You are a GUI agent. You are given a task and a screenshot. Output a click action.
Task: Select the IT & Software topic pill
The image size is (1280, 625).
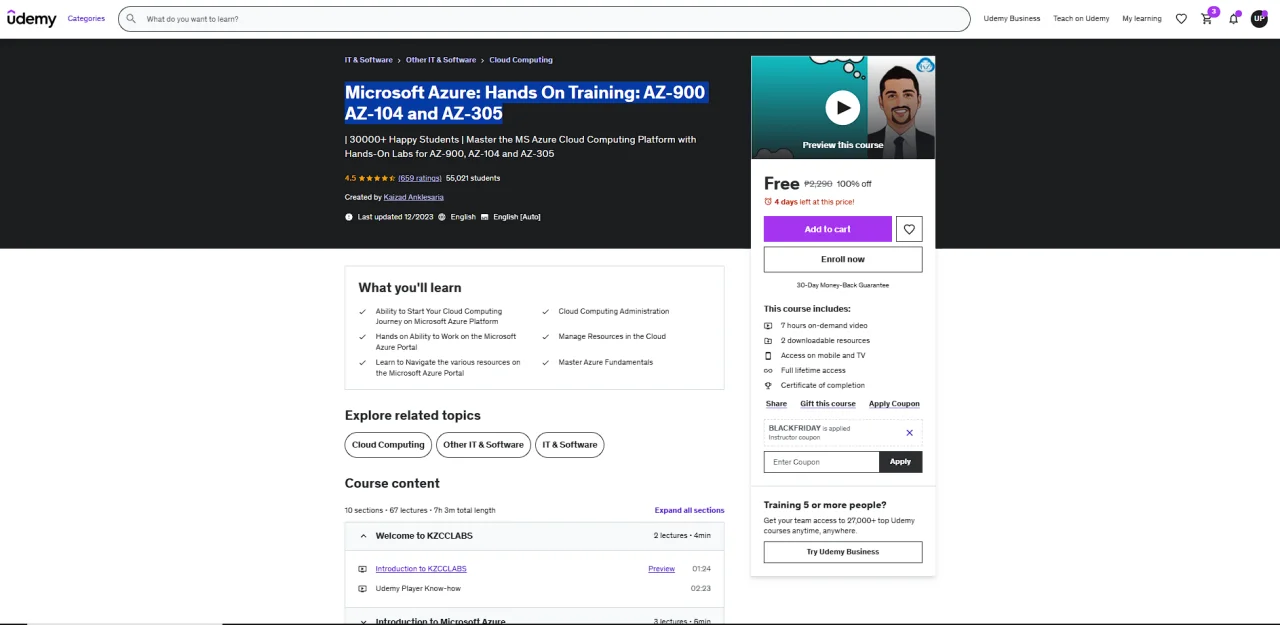pos(570,445)
